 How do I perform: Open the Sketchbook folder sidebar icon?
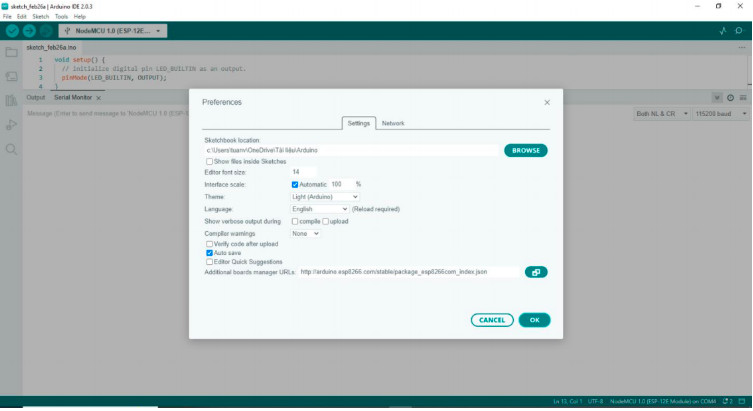tap(12, 52)
